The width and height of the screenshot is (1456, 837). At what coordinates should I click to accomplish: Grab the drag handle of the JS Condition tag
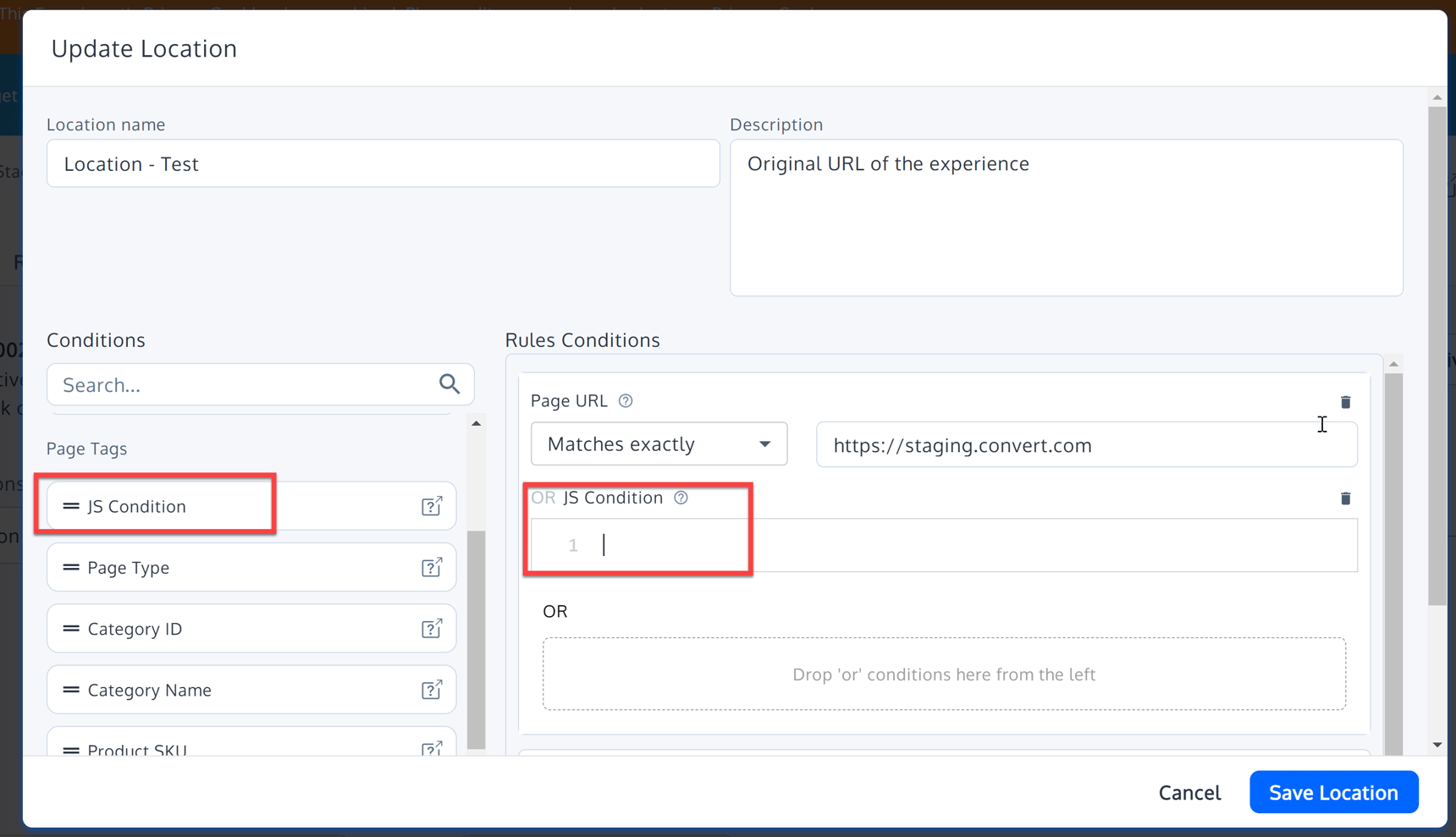tap(69, 506)
